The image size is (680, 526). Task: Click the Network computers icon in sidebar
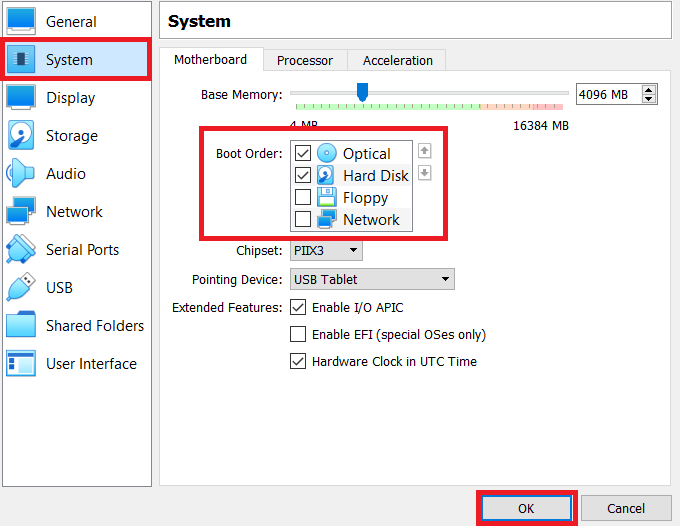[x=21, y=211]
